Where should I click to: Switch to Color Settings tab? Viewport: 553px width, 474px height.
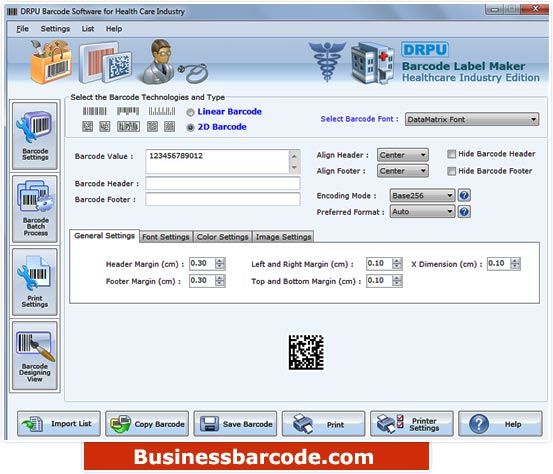tap(223, 237)
